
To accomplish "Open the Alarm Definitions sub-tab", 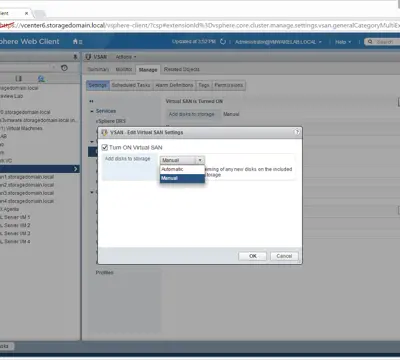I will tap(174, 85).
